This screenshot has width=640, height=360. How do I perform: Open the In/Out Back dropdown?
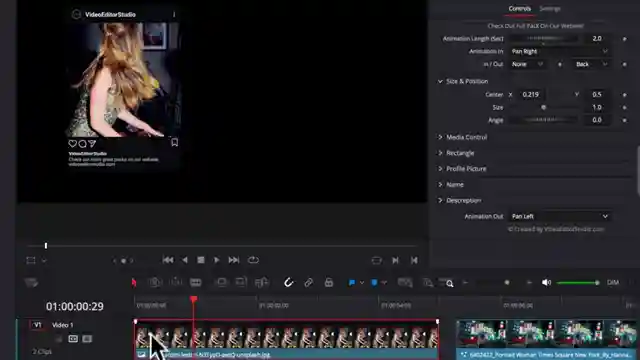pos(591,64)
